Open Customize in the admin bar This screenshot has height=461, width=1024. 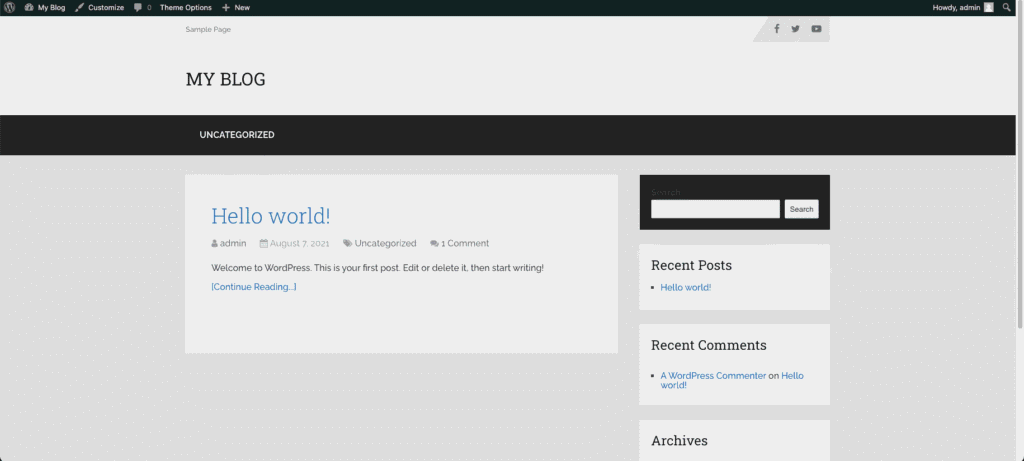[99, 7]
